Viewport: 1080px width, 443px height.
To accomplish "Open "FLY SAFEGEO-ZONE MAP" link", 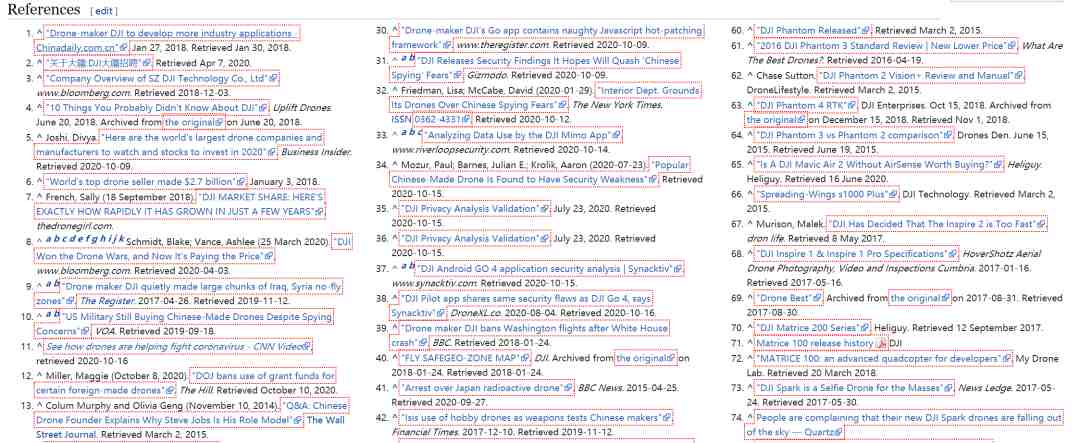I will click(466, 358).
